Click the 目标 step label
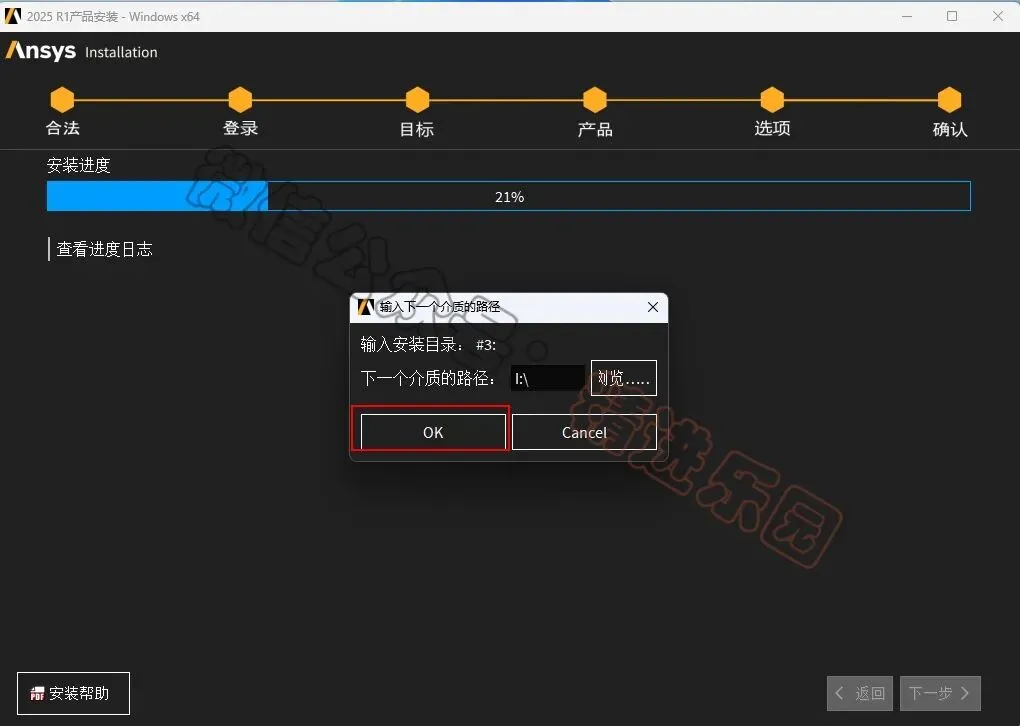Image resolution: width=1020 pixels, height=726 pixels. (417, 129)
